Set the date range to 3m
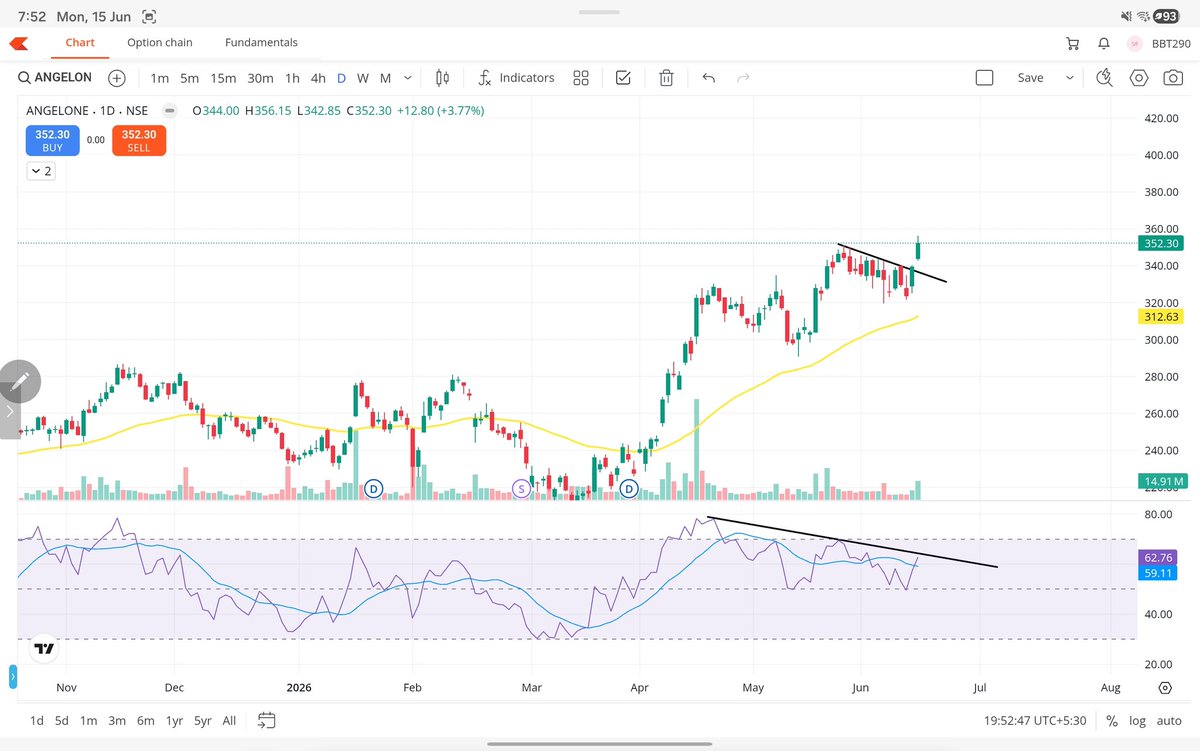1200x751 pixels. click(117, 720)
